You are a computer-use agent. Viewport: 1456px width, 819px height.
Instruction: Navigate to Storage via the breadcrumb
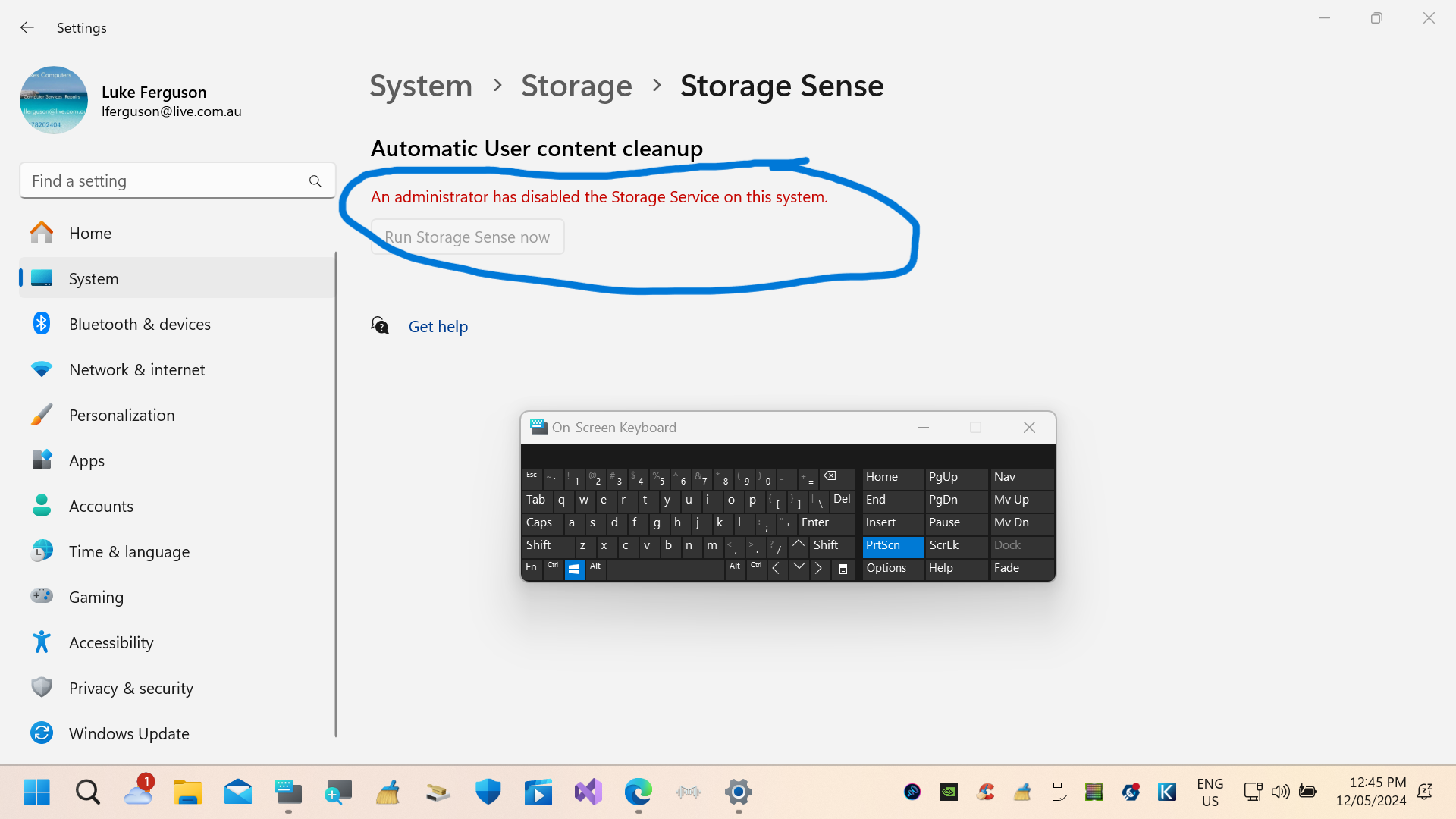click(x=576, y=86)
